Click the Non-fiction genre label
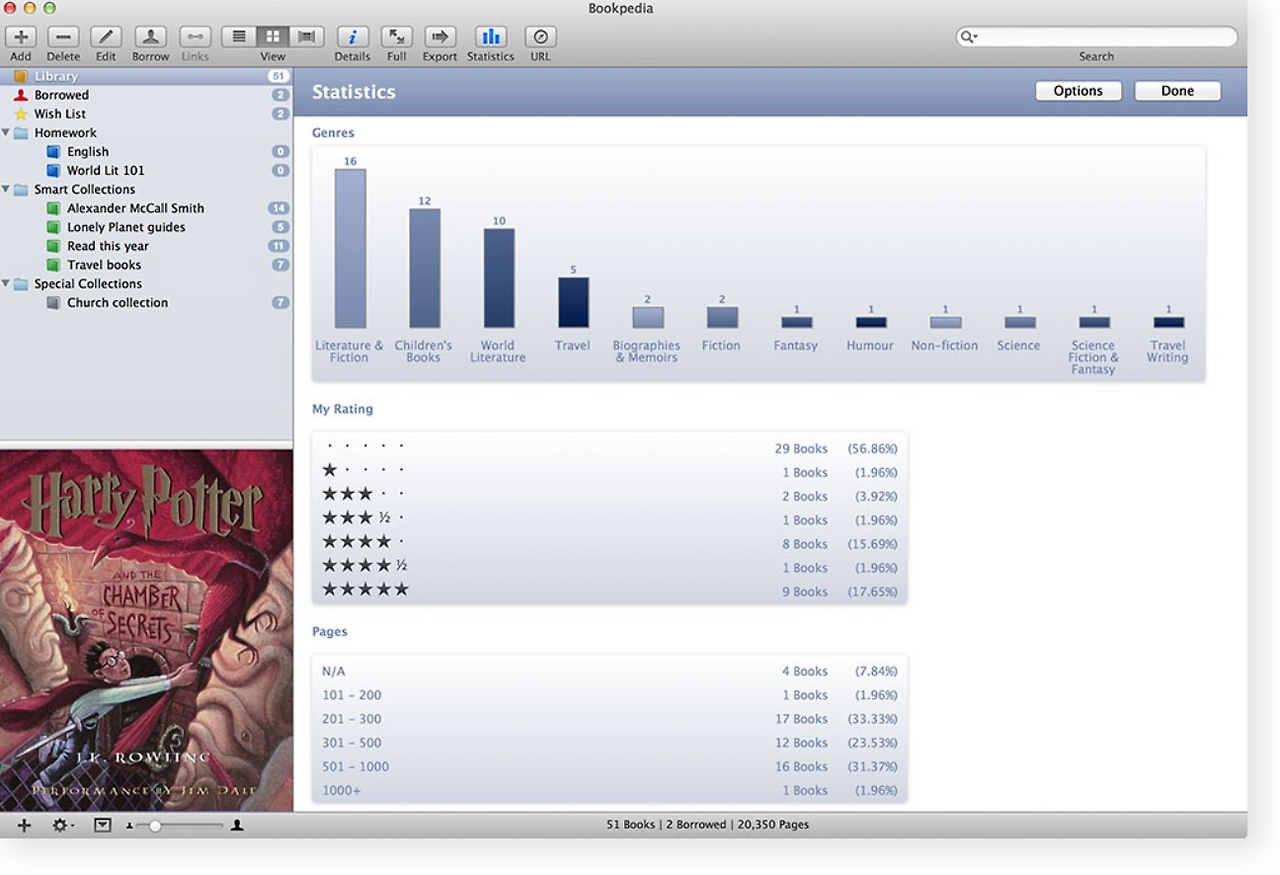The image size is (1280, 875). (x=945, y=346)
